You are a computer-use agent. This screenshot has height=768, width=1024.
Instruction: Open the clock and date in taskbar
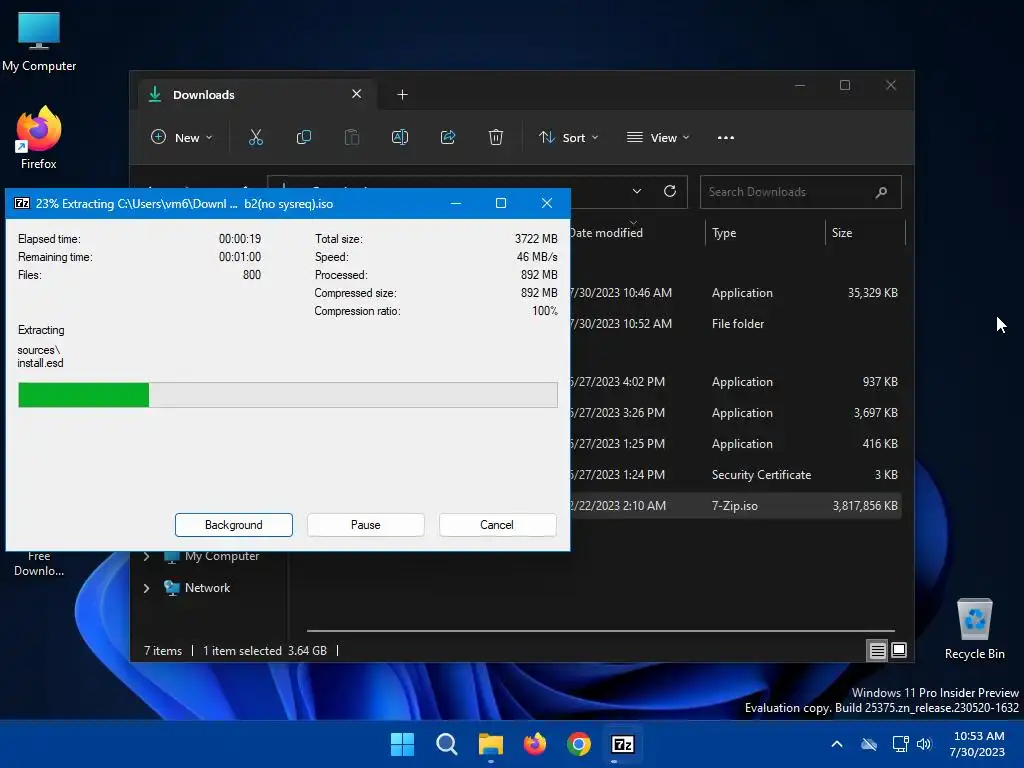click(x=978, y=744)
